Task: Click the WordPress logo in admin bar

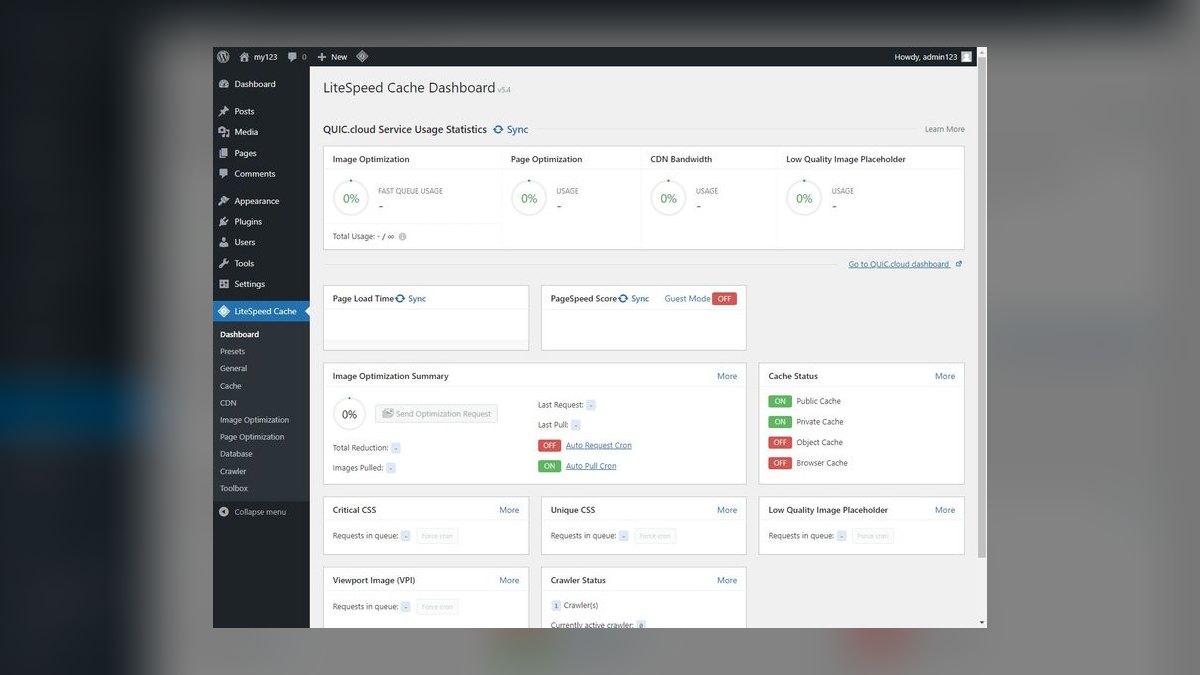Action: tap(223, 57)
